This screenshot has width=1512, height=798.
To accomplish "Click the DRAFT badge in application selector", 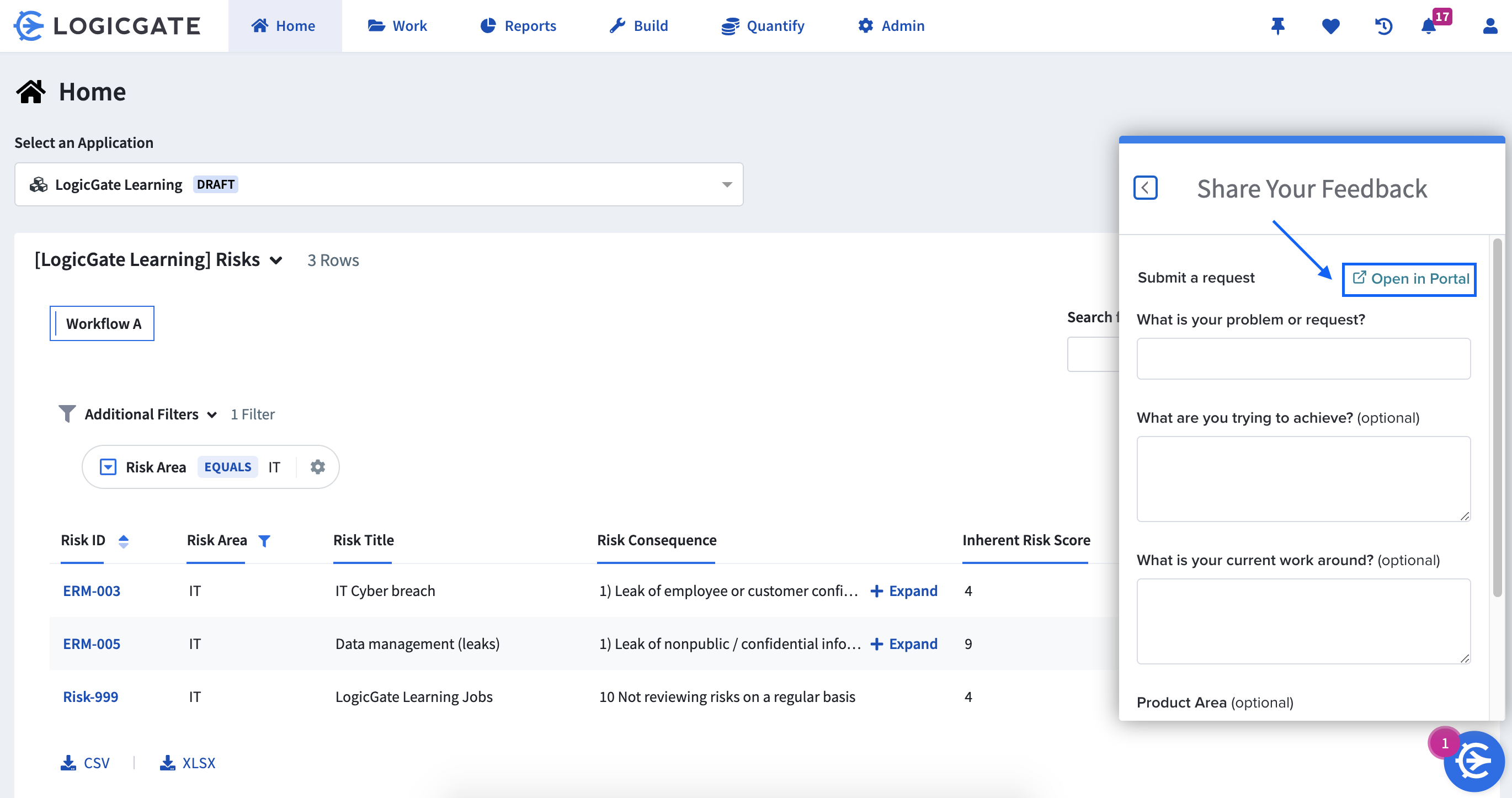I will pos(215,184).
